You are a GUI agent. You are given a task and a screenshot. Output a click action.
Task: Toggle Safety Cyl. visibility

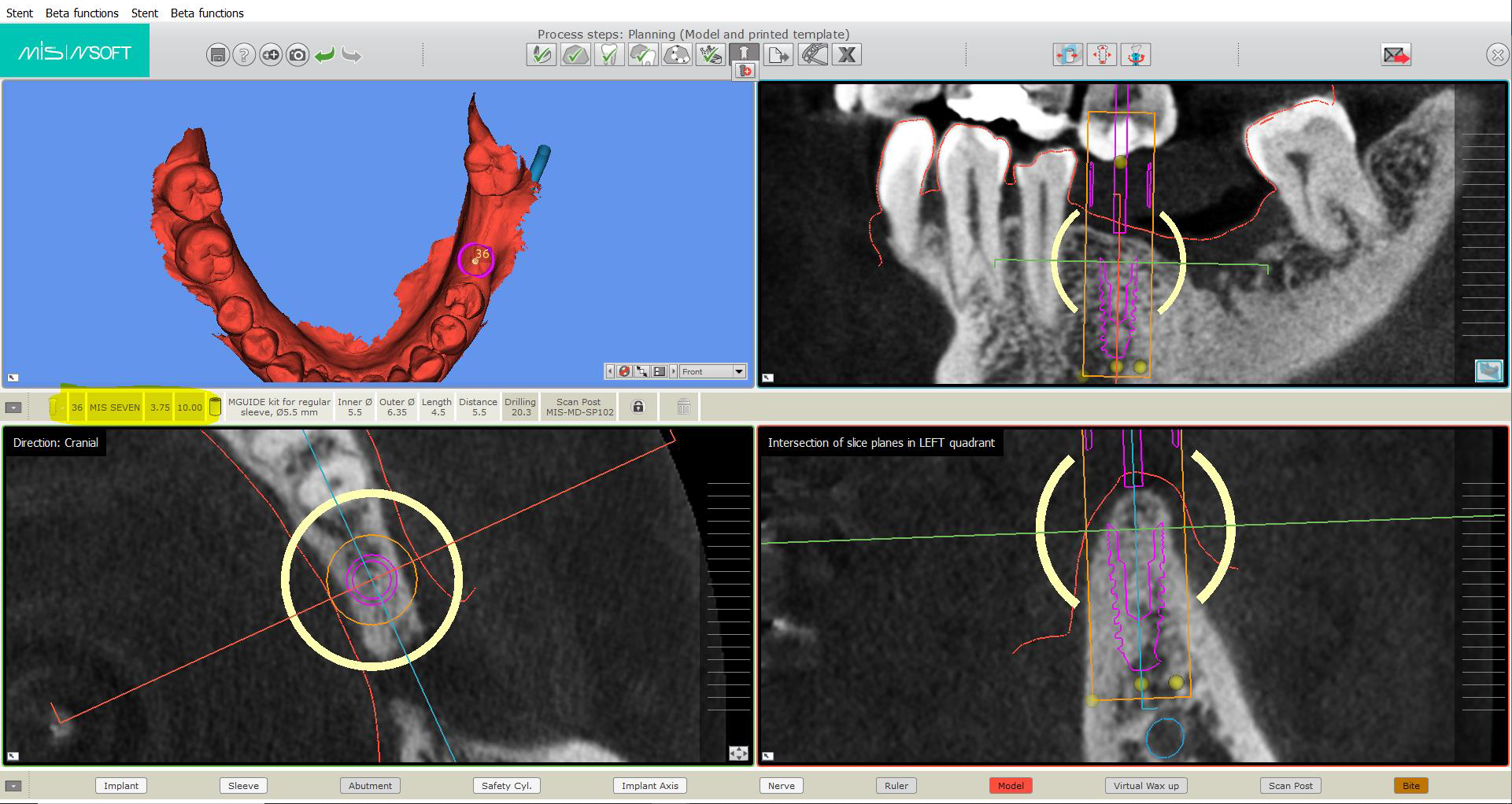point(507,786)
